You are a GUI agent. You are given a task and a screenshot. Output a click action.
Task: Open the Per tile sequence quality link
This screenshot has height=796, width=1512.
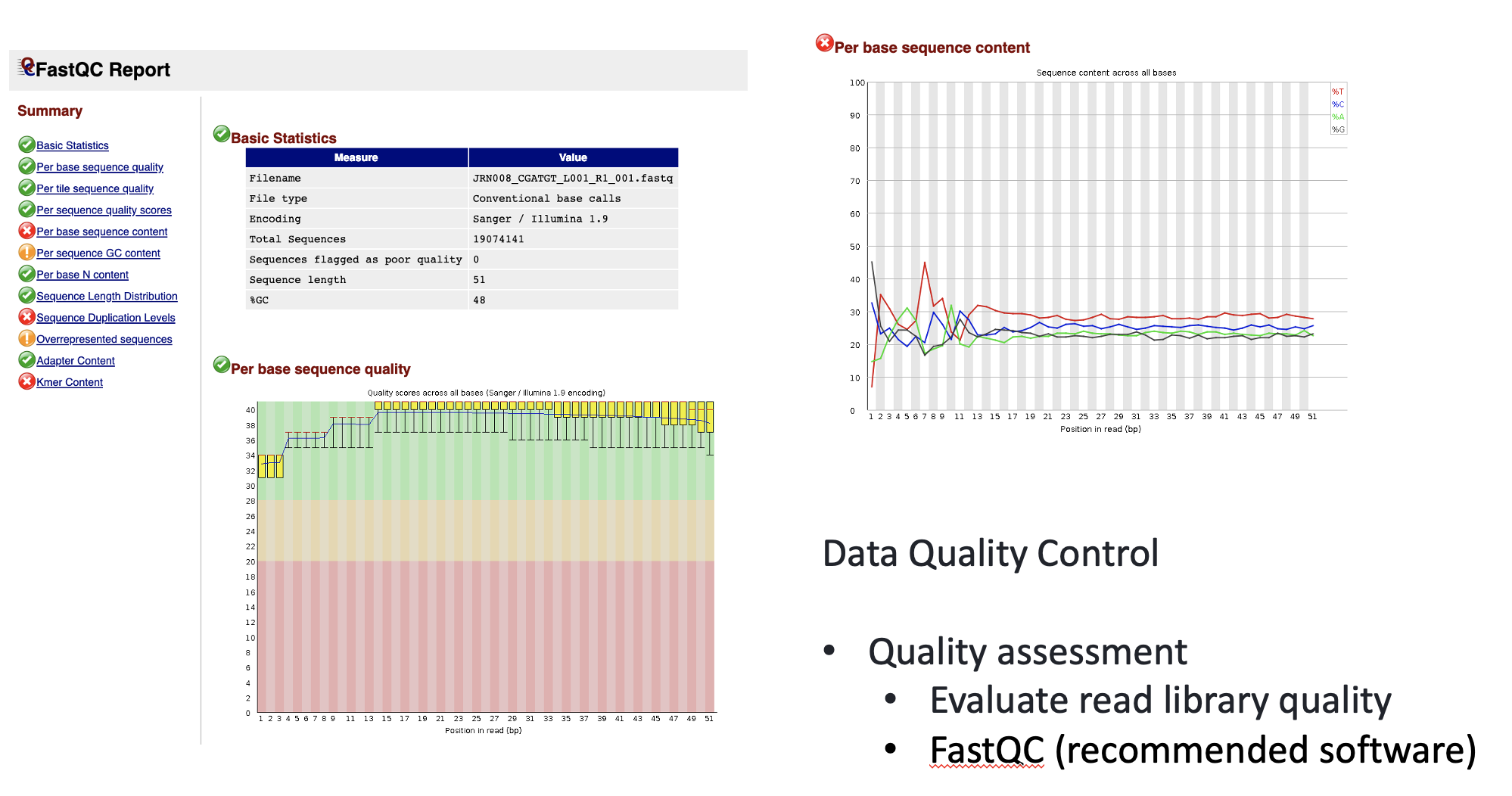tap(95, 188)
